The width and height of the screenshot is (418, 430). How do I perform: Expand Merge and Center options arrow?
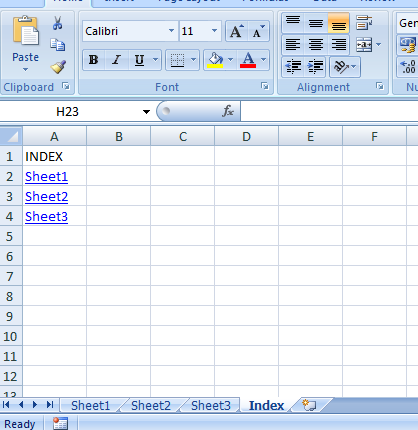[x=378, y=44]
